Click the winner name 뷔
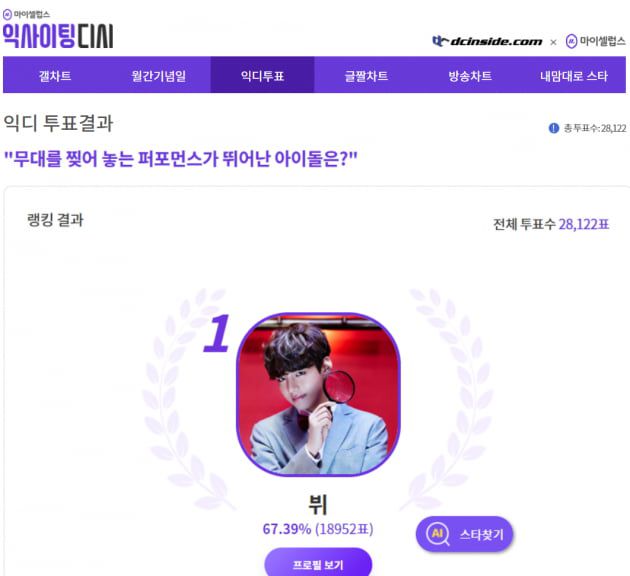Viewport: 630px width, 576px height. (x=318, y=505)
